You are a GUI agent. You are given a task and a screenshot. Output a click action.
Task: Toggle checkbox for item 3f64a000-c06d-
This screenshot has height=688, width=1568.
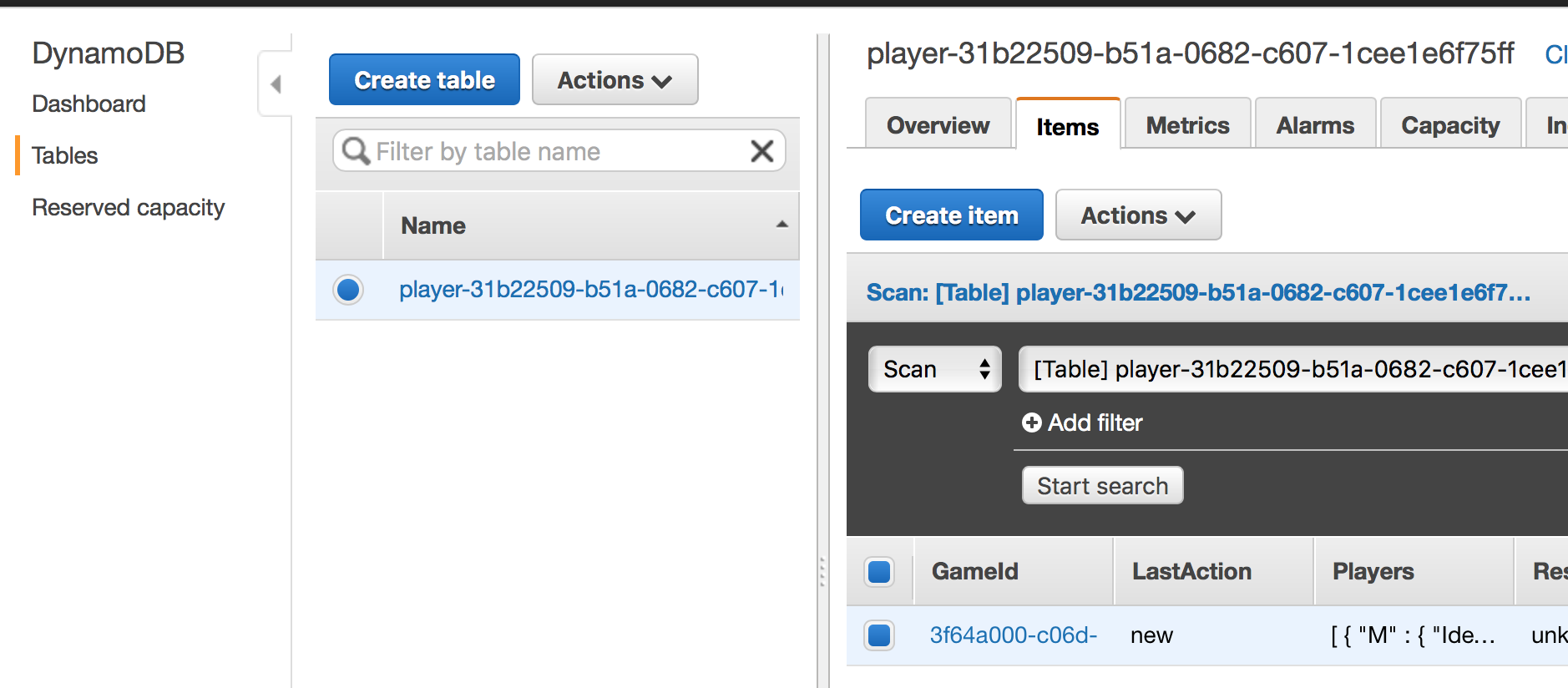[879, 635]
